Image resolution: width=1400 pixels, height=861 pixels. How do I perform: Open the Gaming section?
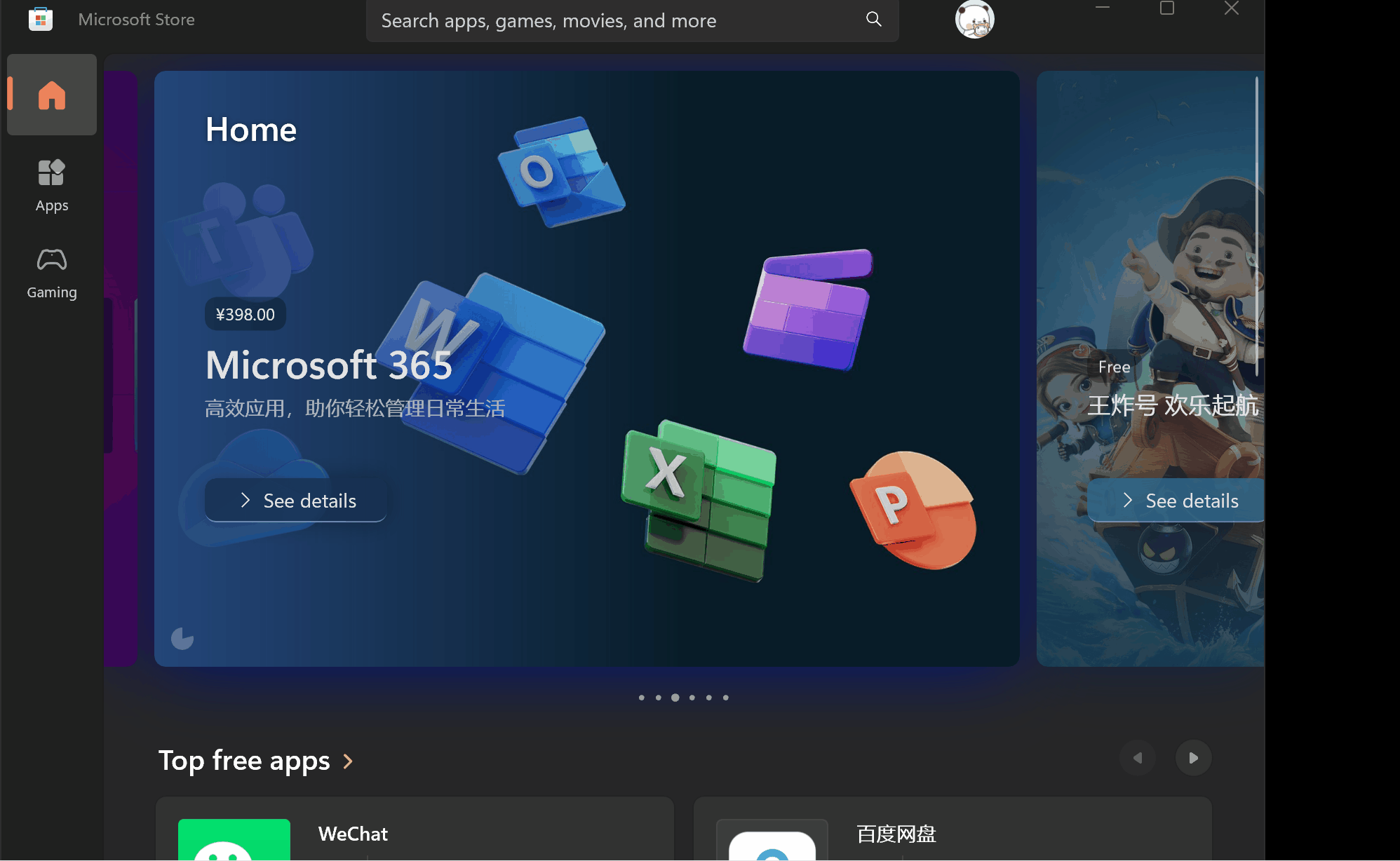pos(52,273)
